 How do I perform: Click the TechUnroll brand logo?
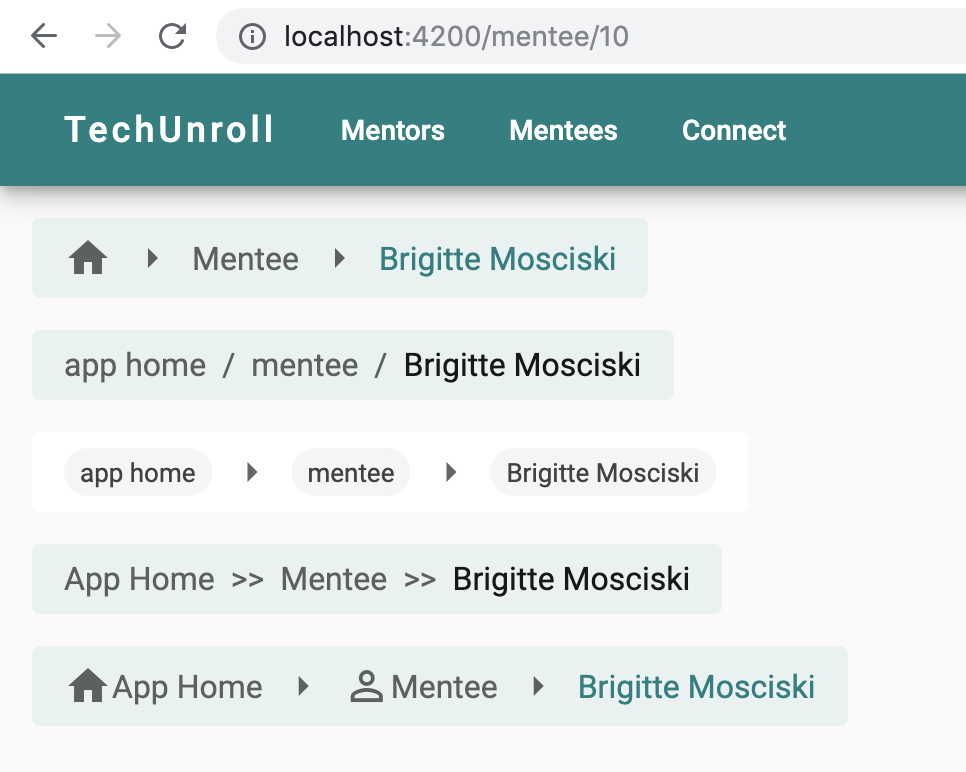pyautogui.click(x=169, y=130)
